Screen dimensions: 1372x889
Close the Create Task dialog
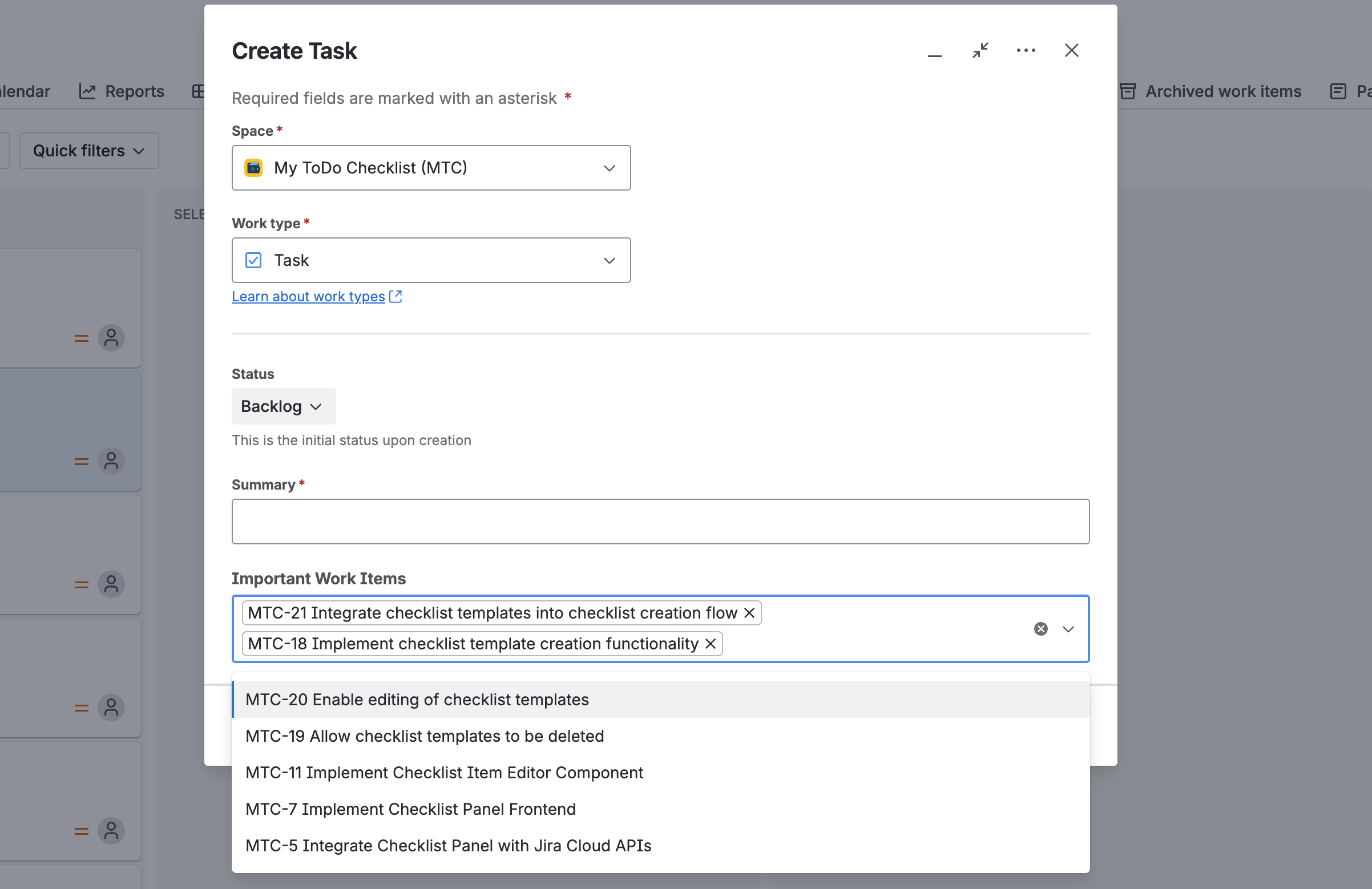(1071, 51)
